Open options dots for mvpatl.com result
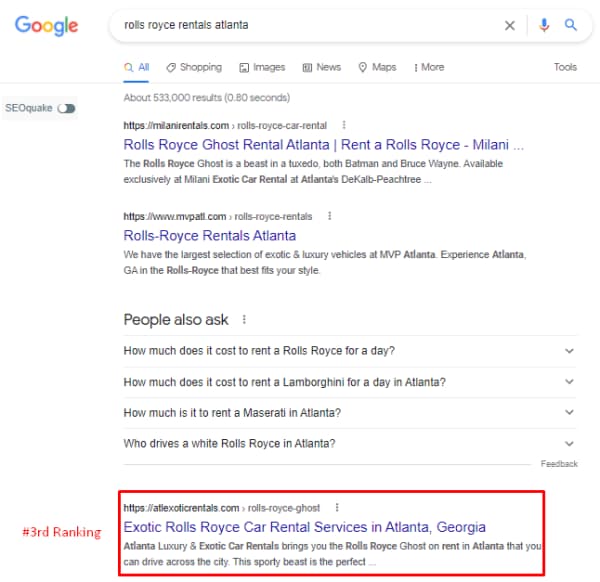 point(329,216)
